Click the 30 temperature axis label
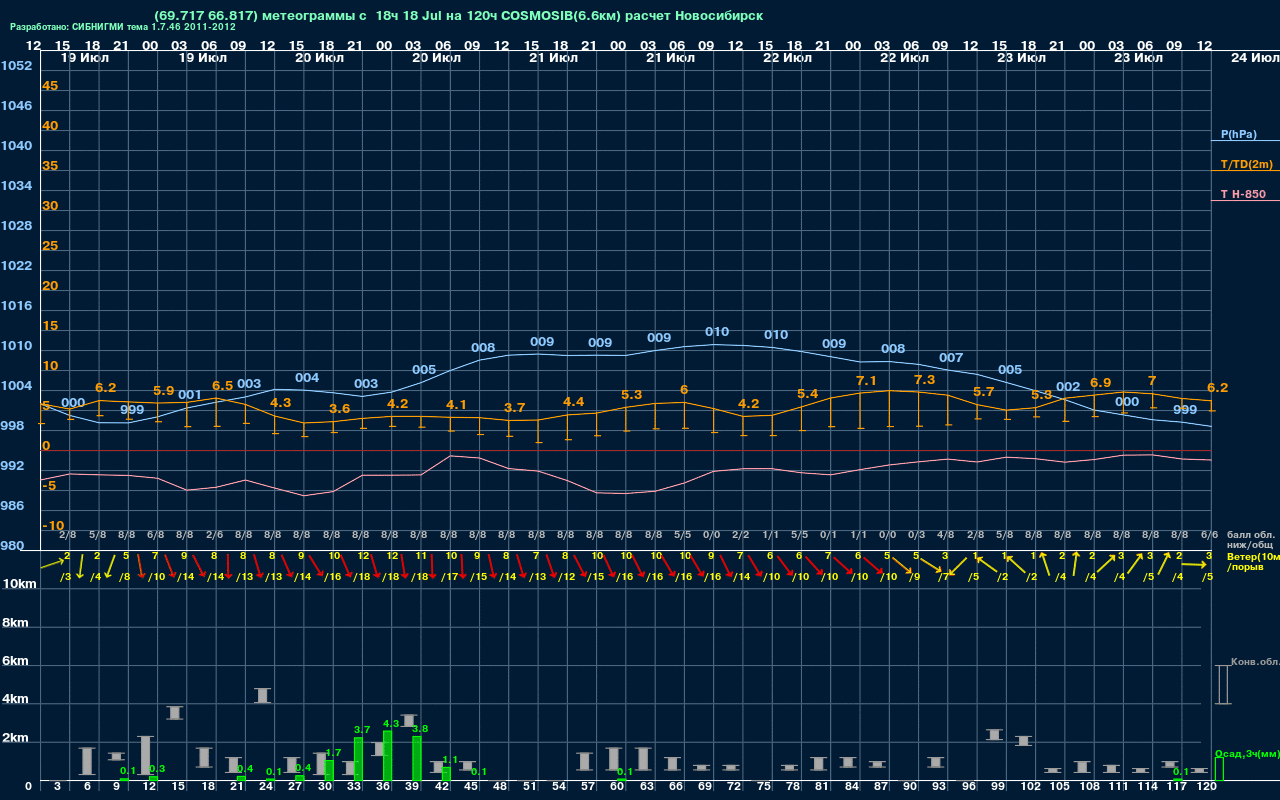 point(50,206)
